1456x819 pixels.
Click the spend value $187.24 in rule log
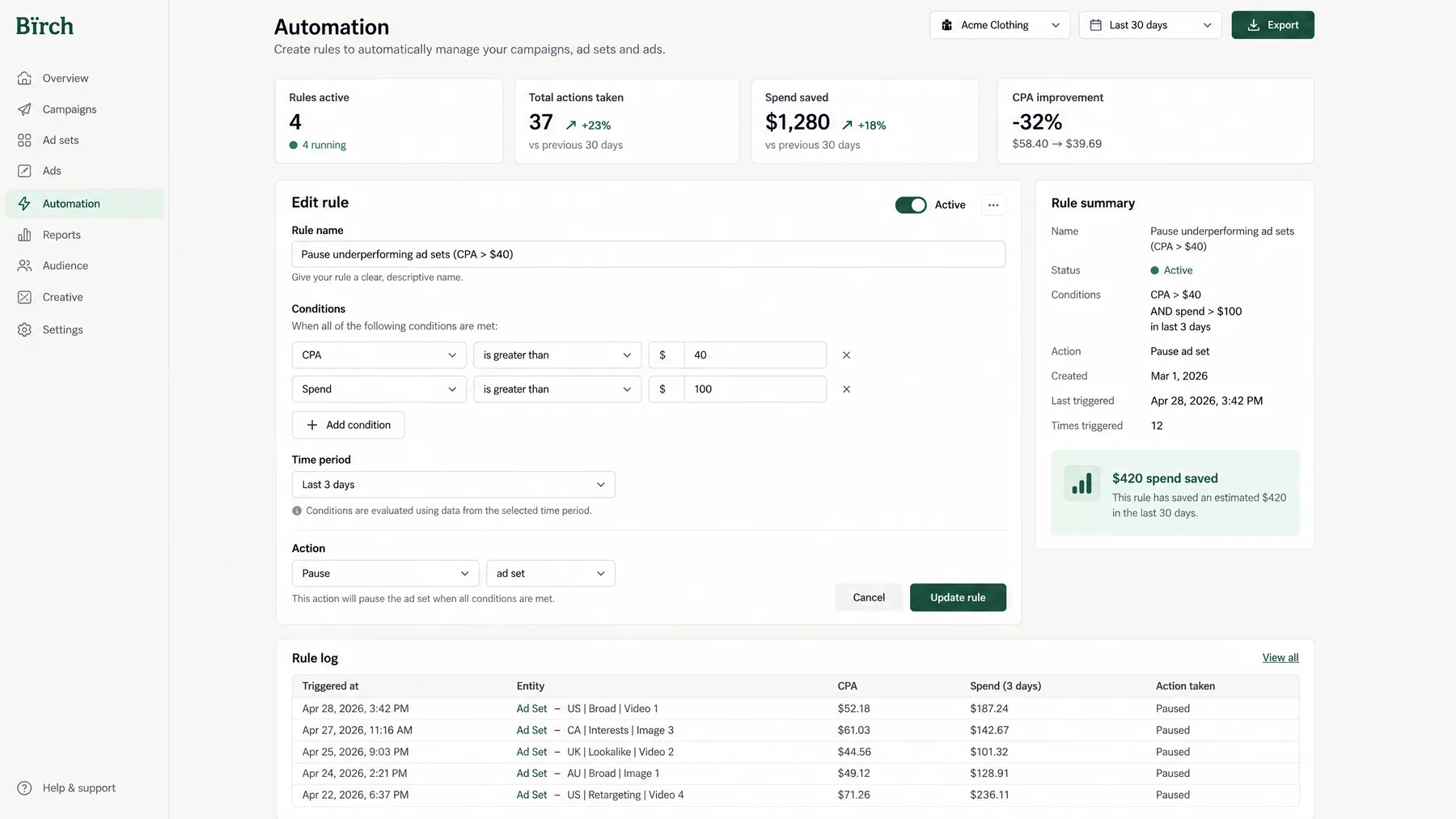pos(989,709)
